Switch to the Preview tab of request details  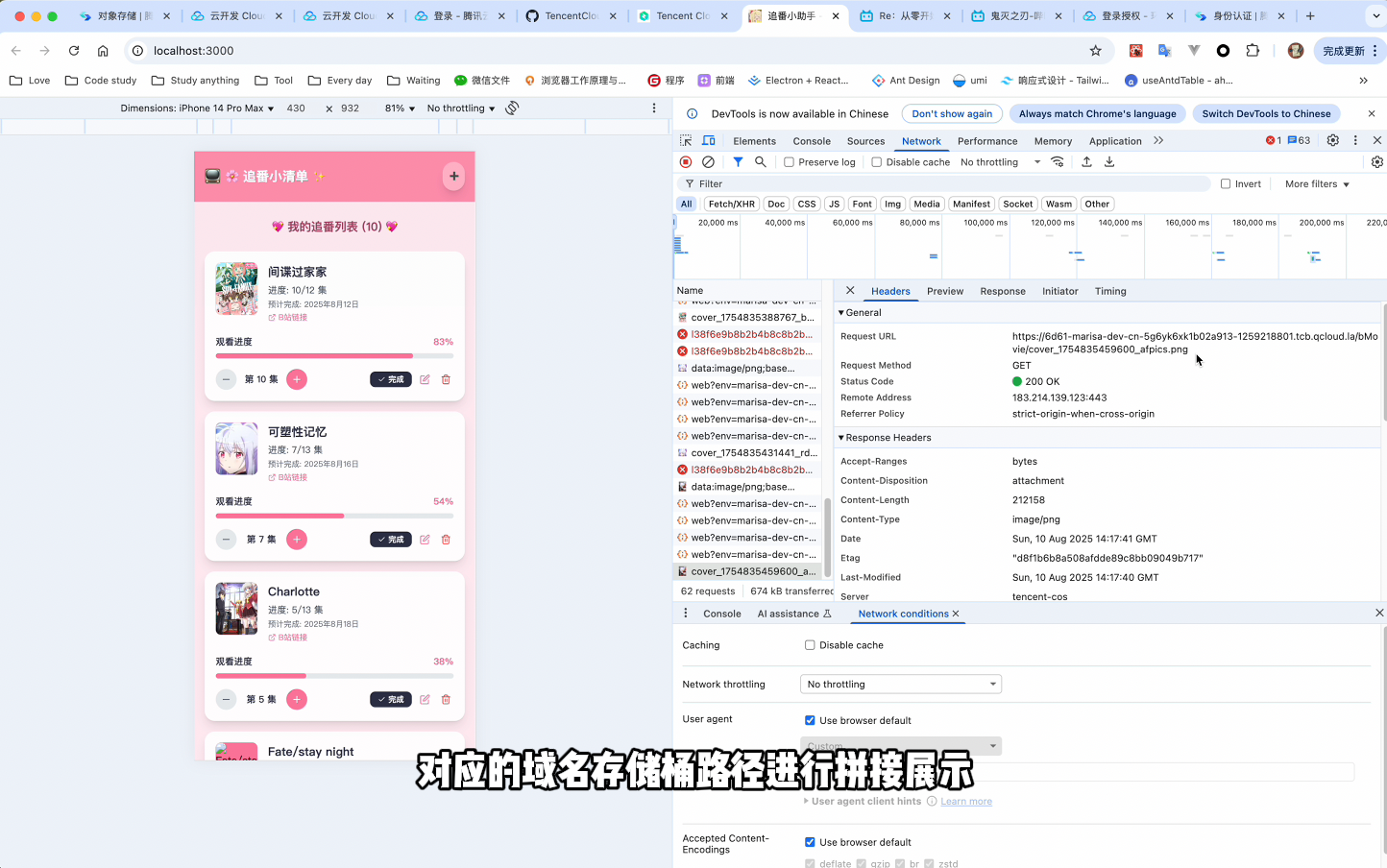945,291
